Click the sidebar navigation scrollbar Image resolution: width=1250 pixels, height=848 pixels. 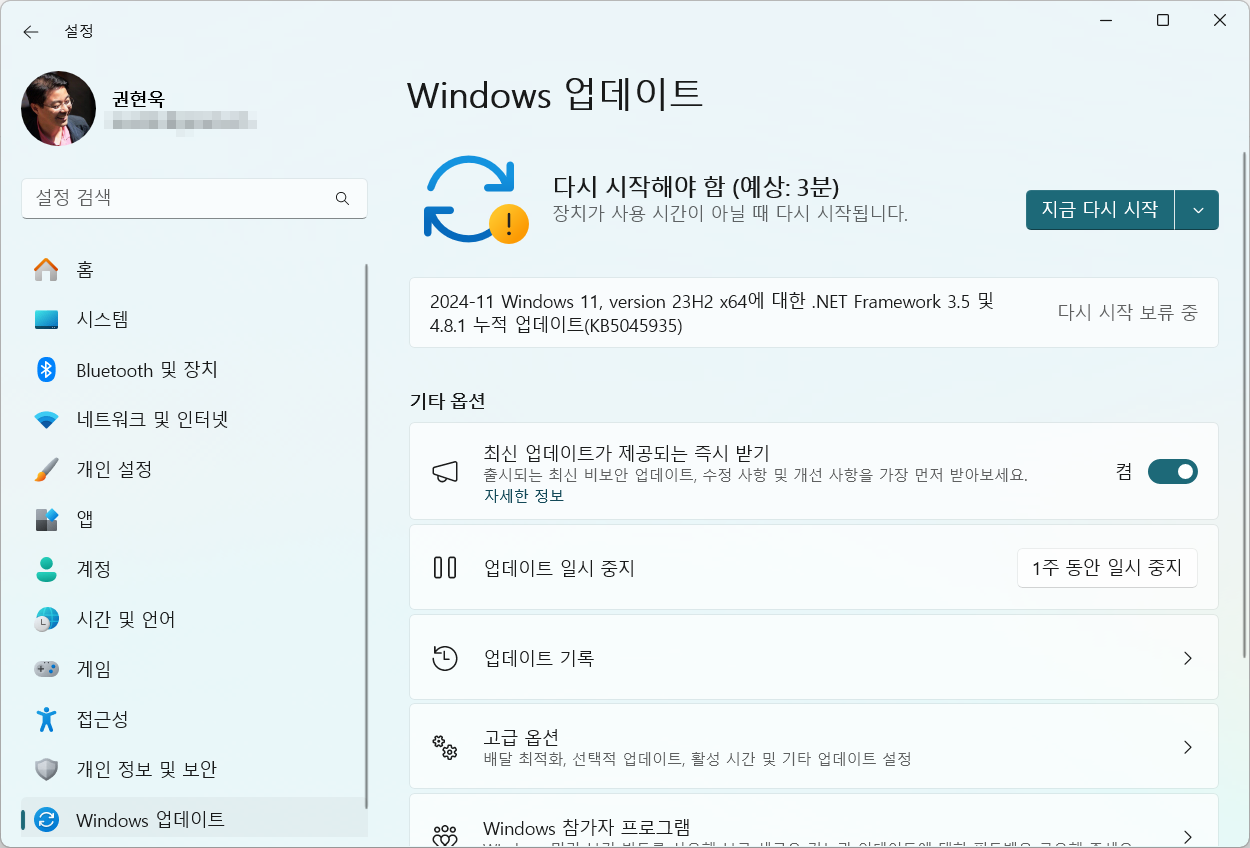(x=366, y=535)
